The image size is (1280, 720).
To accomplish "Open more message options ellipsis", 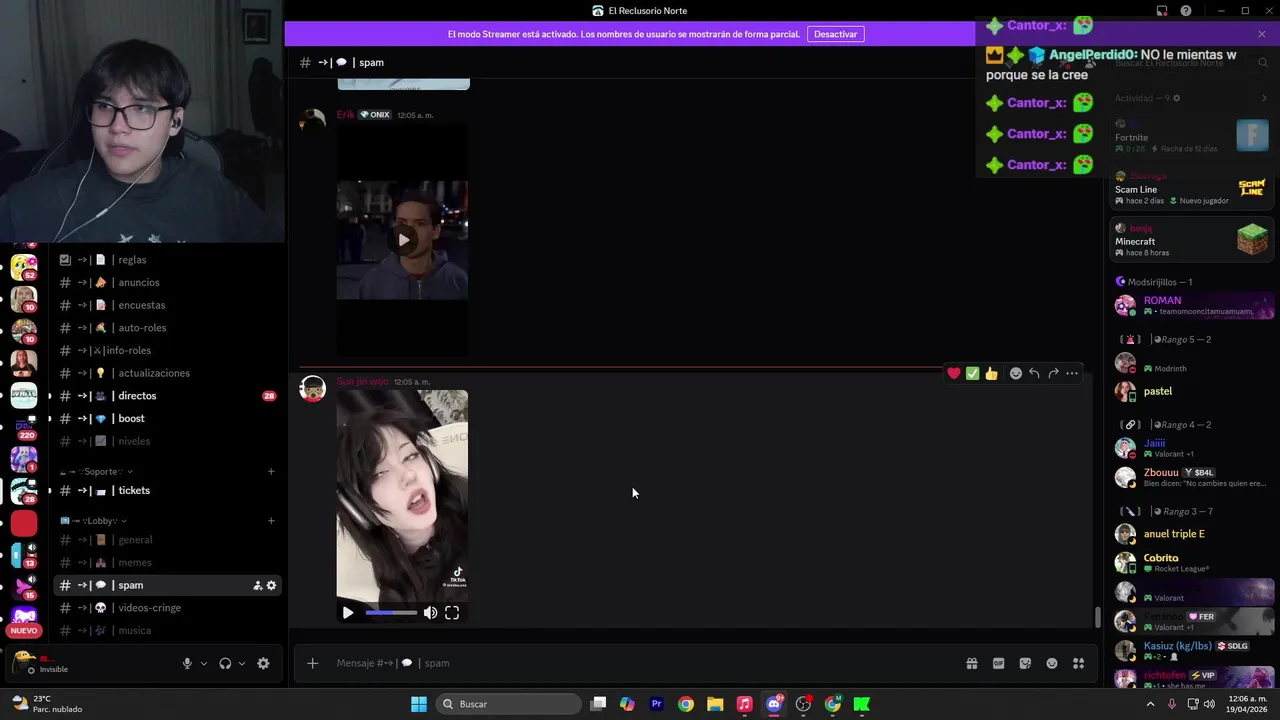I will (1072, 373).
